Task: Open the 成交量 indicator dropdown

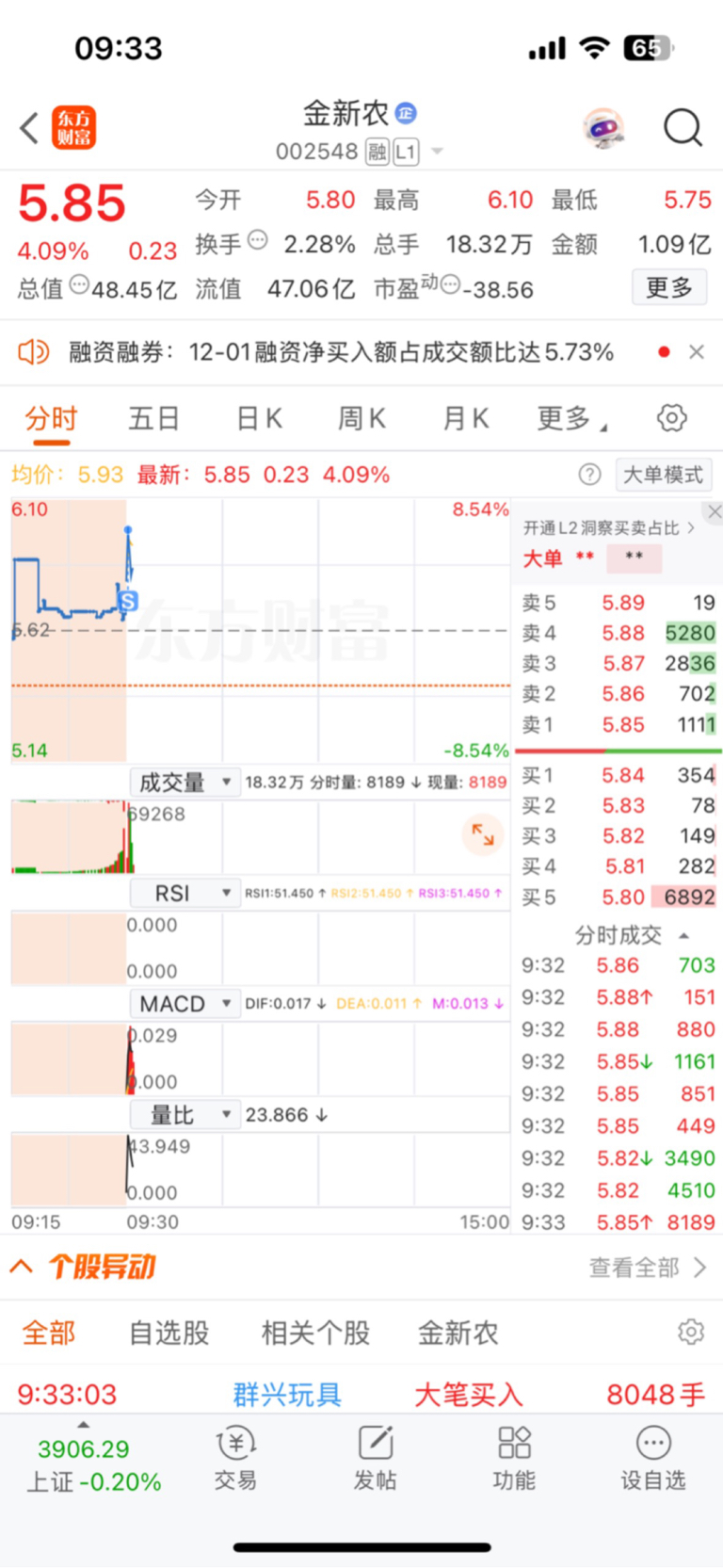Action: tap(185, 782)
